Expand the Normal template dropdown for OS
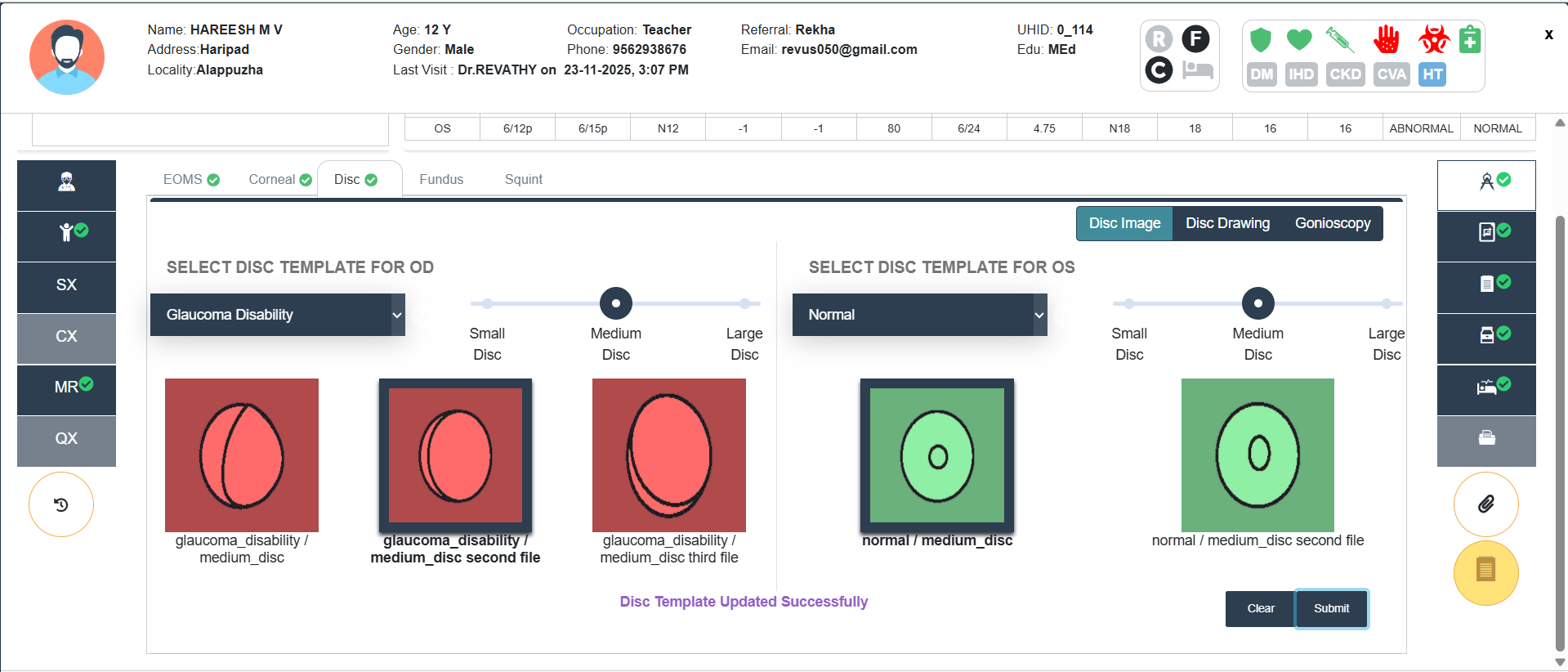Screen dimensions: 1568x672 [919, 315]
